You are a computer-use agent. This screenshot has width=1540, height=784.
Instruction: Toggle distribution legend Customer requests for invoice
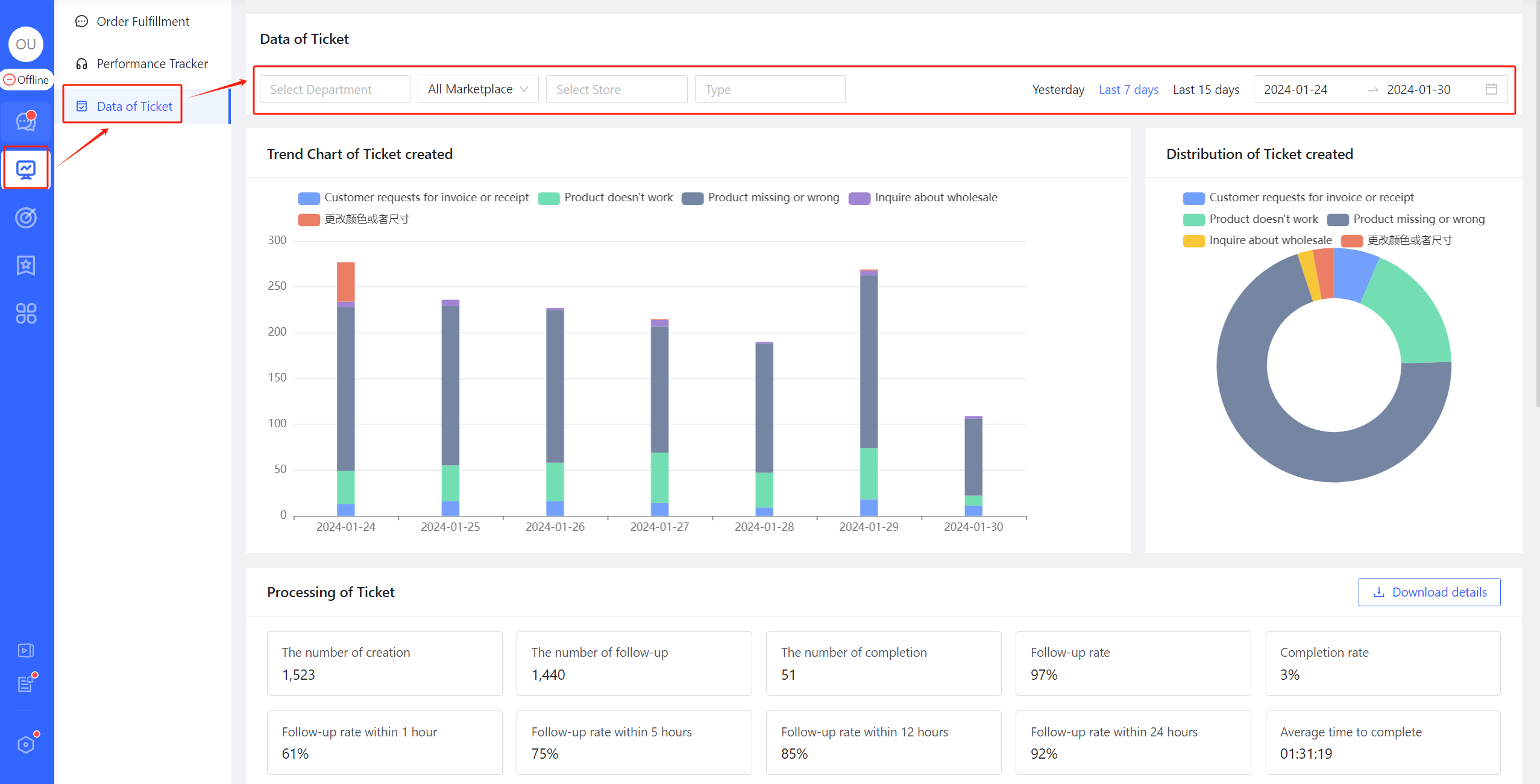coord(1298,198)
